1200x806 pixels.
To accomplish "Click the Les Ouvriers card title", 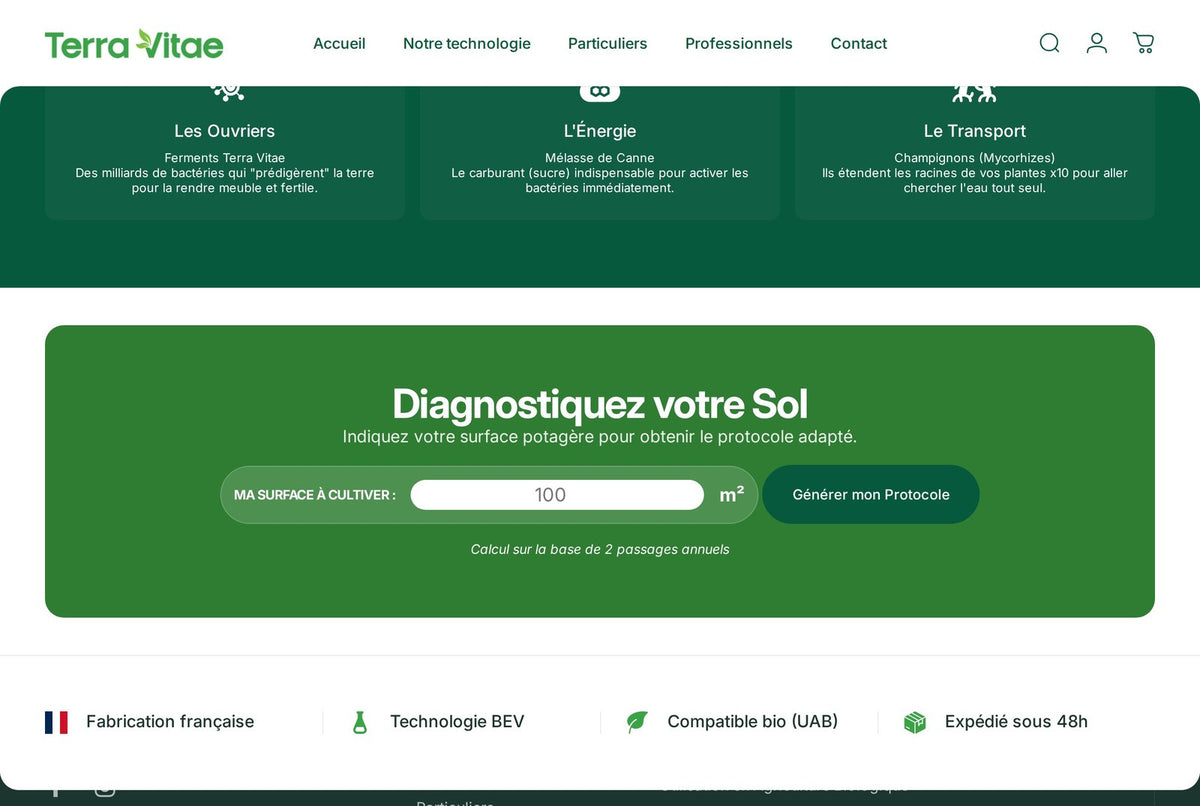I will click(x=225, y=131).
